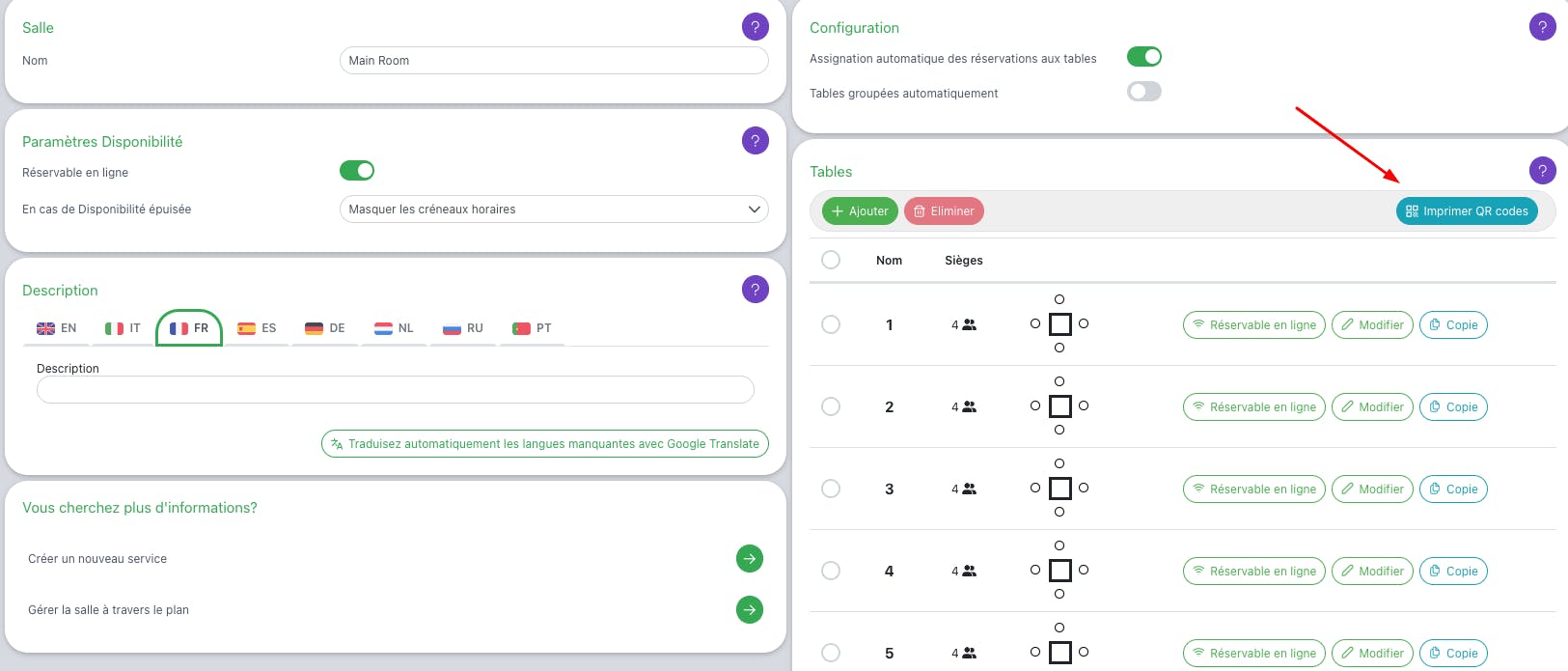The height and width of the screenshot is (671, 1568).
Task: Open help icon in Salle panel
Action: 756,27
